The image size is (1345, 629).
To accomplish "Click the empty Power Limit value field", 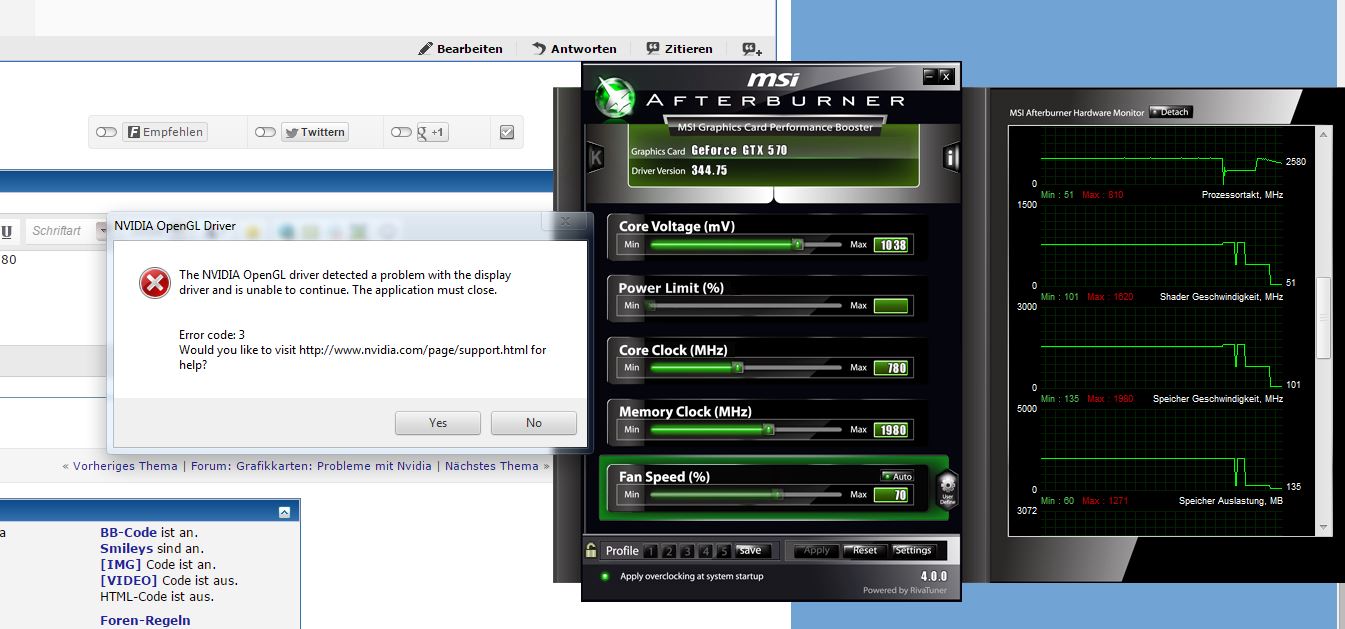I will 890,306.
